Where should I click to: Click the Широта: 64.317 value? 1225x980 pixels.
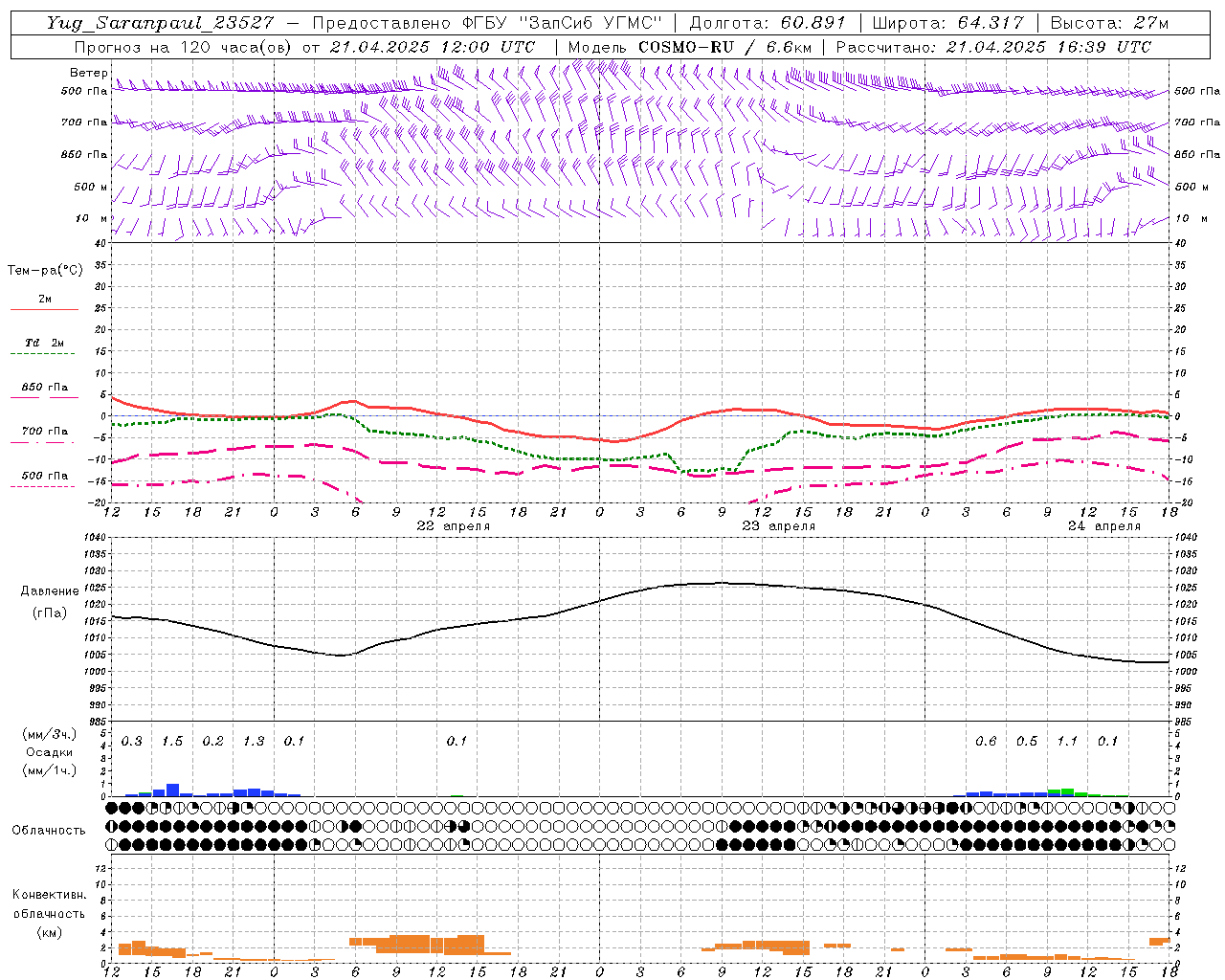pos(948,23)
